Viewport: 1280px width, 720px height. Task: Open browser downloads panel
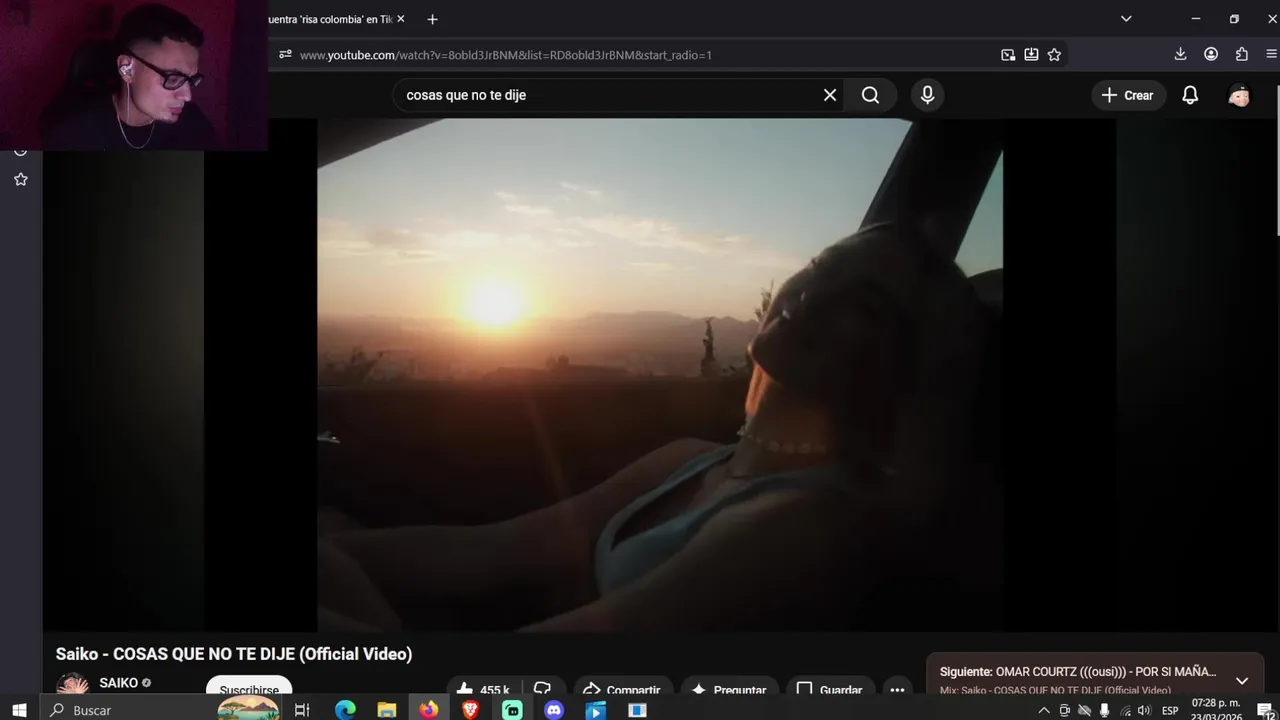1180,54
